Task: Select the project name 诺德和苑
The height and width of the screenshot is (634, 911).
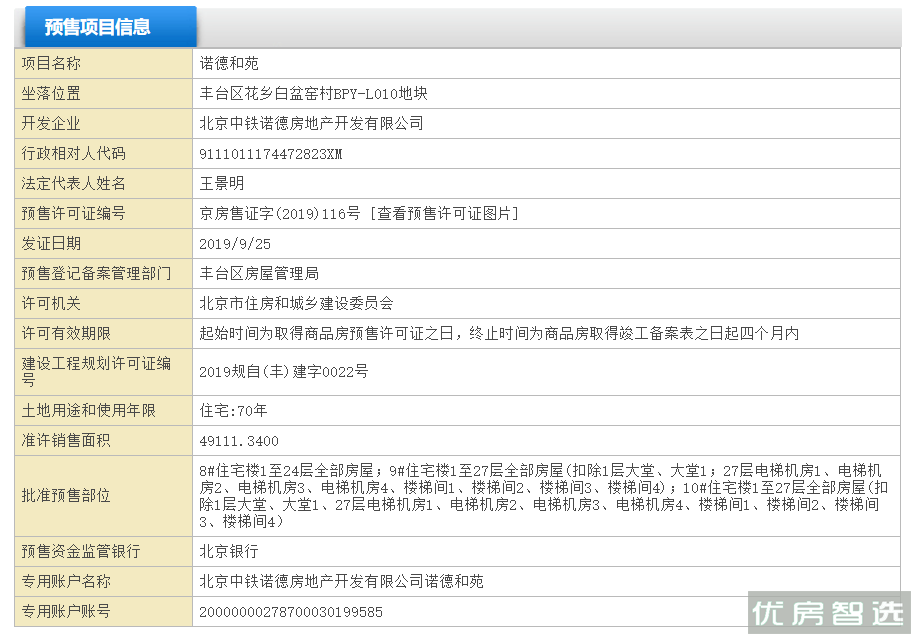Action: coord(229,63)
